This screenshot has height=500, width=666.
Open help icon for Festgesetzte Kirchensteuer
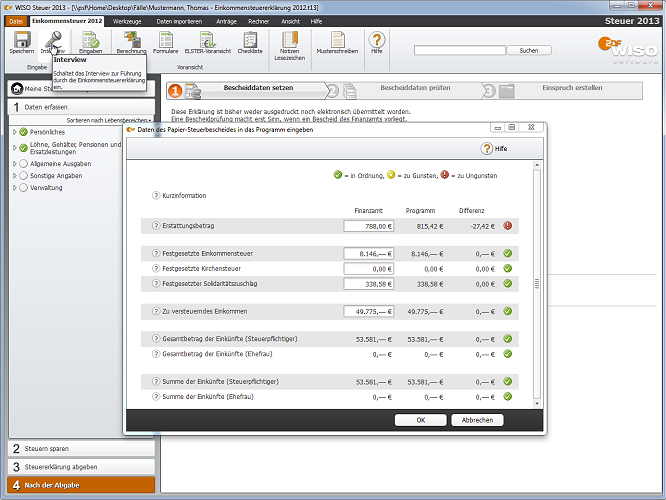point(156,268)
